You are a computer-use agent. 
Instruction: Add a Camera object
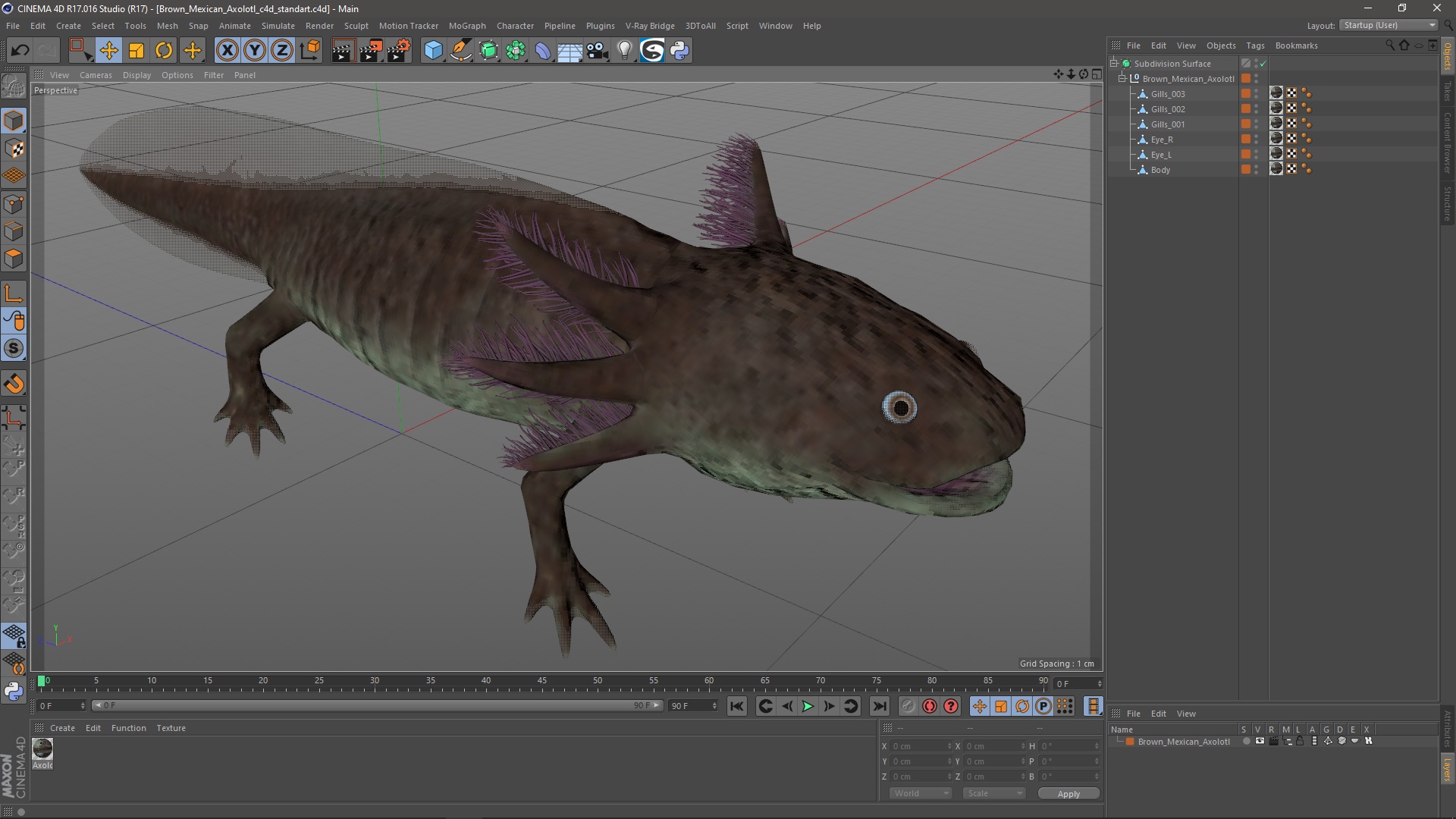pos(598,51)
